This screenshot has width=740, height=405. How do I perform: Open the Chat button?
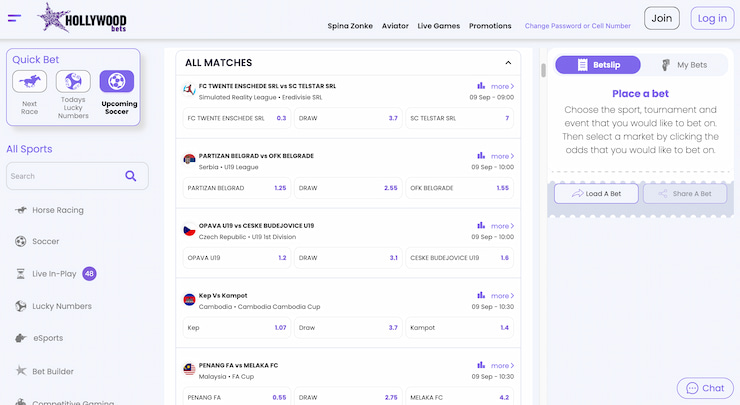click(706, 388)
